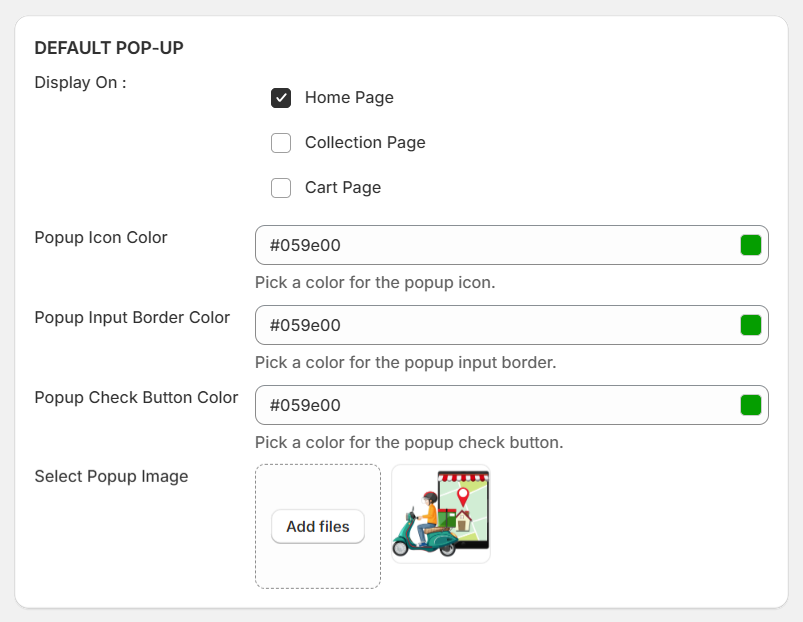Enable the Collection Page checkbox

[281, 143]
